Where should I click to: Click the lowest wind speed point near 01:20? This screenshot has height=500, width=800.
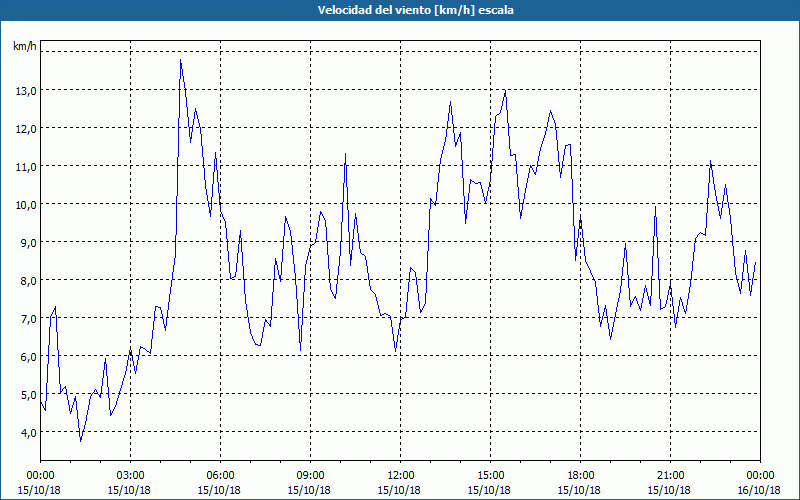click(81, 441)
